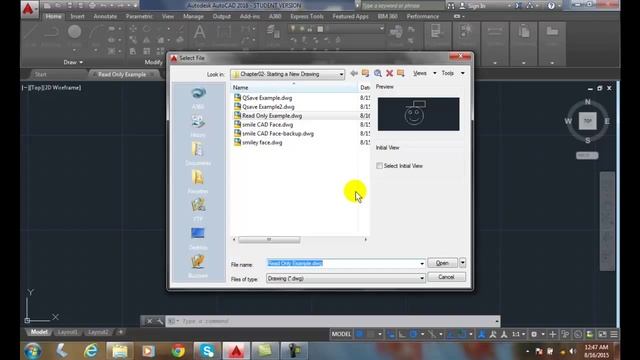Expand the File name dropdown arrow

click(x=422, y=264)
